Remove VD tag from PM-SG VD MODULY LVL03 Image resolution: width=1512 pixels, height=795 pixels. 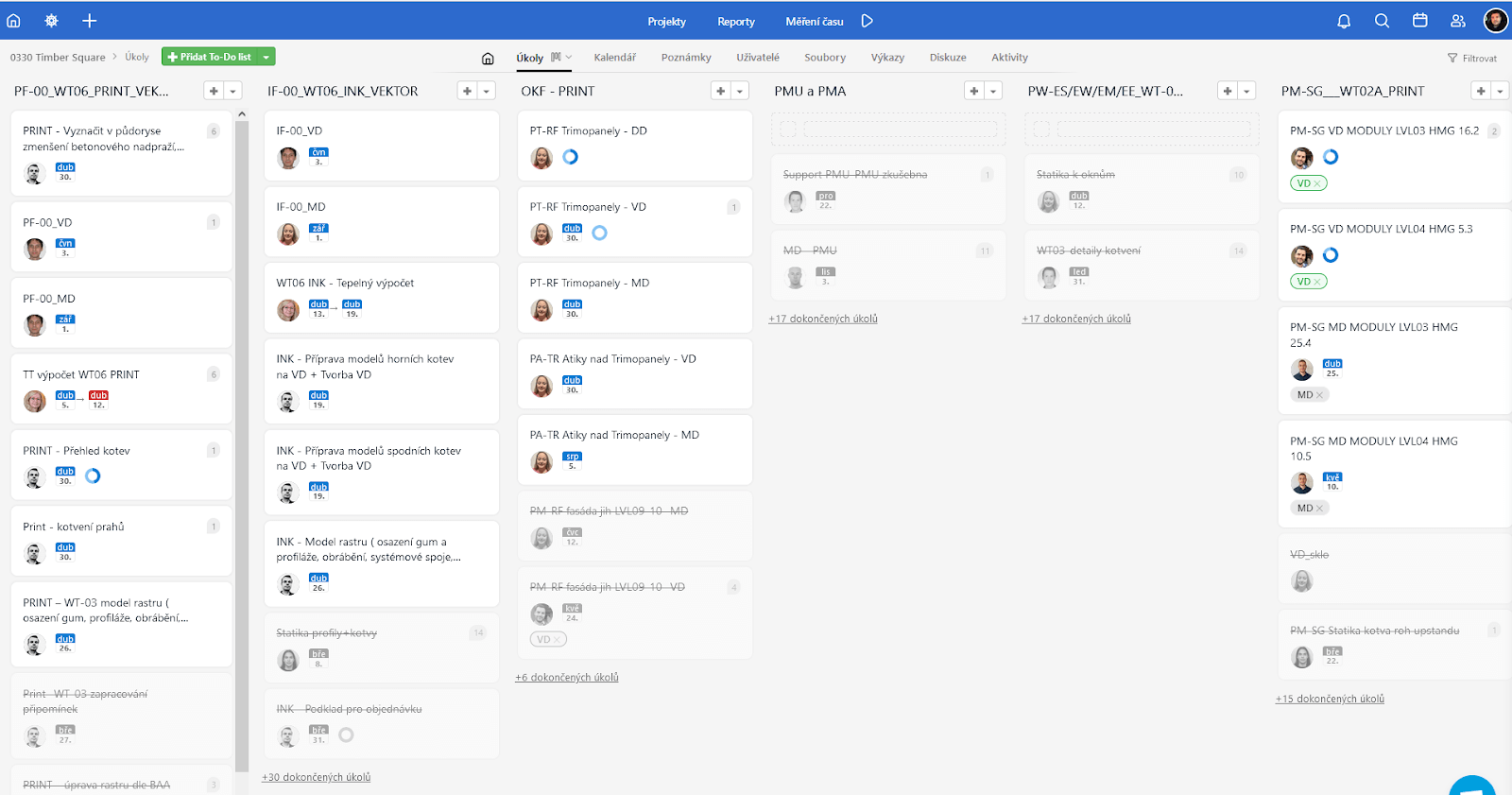coord(1318,183)
